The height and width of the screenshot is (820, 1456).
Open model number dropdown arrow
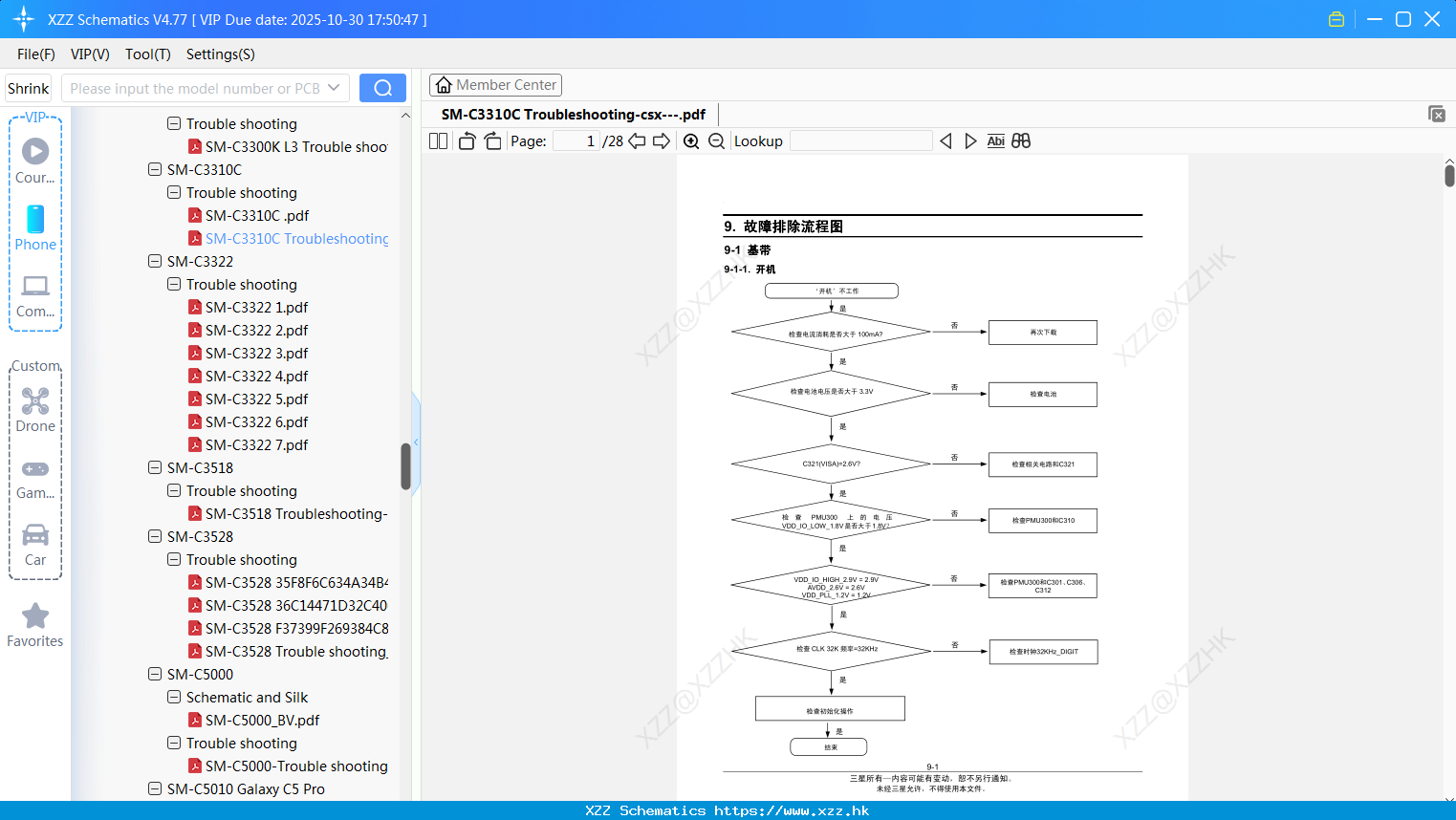point(334,88)
